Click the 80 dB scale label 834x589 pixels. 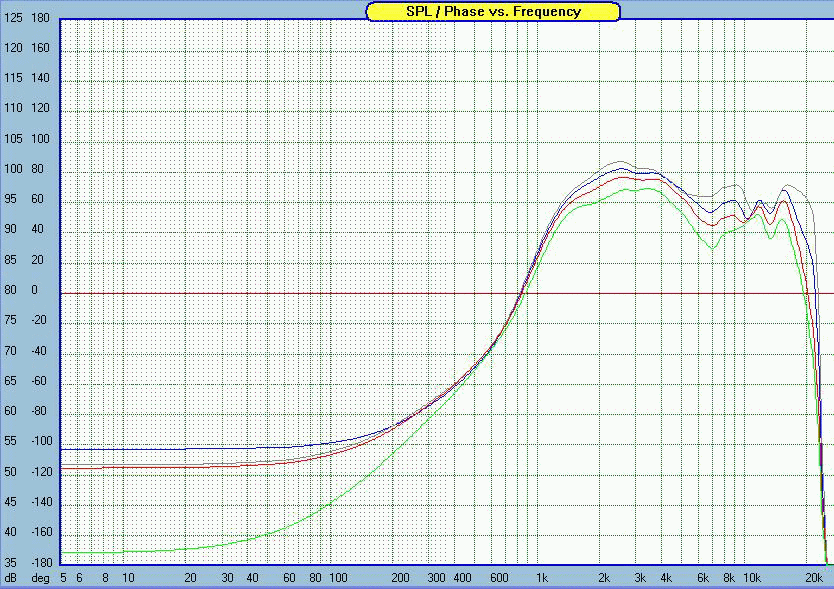(x=10, y=290)
